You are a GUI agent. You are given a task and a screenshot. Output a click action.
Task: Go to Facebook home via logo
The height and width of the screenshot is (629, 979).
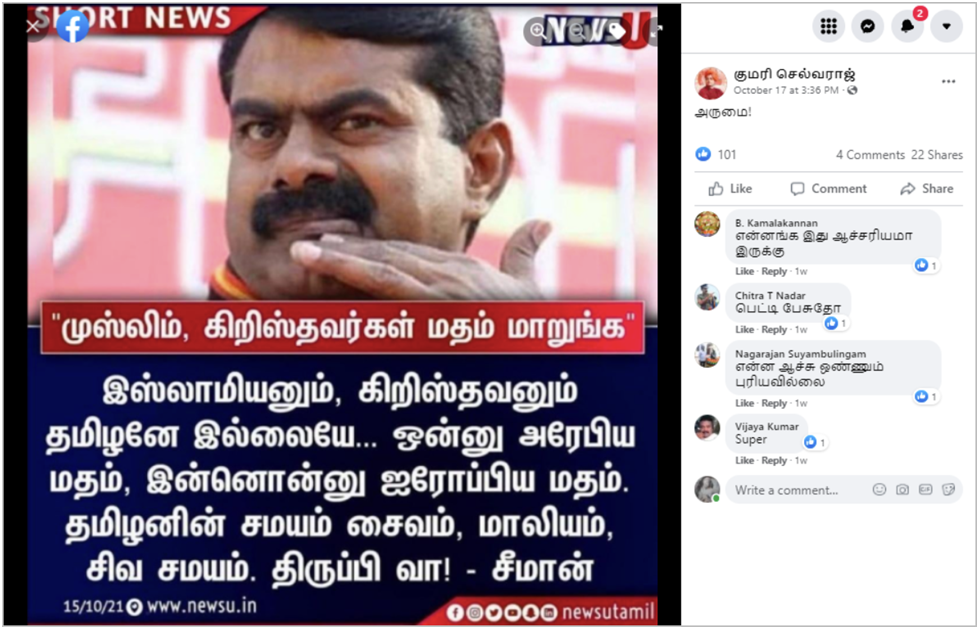coord(72,26)
